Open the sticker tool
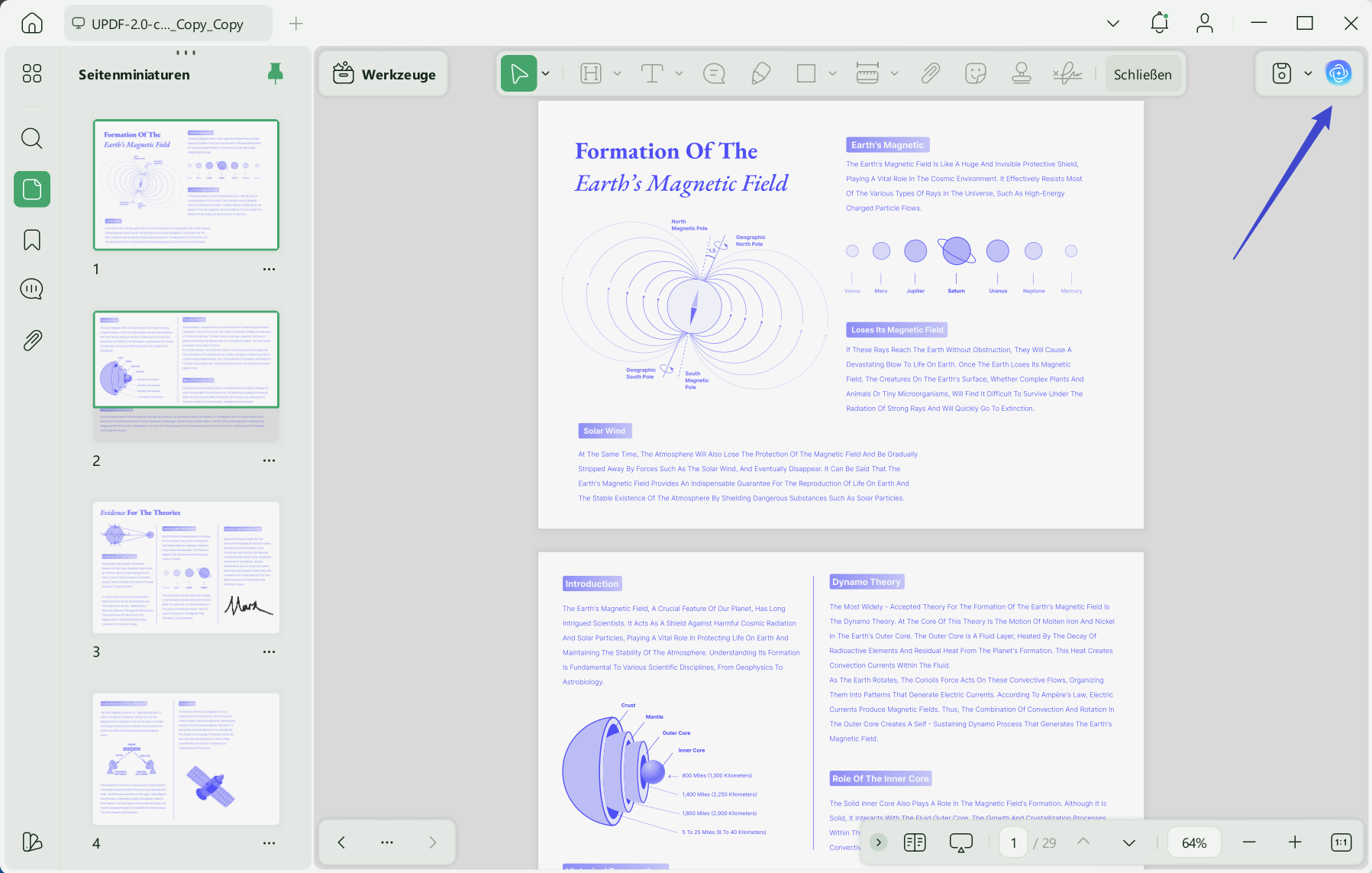Screen dimensions: 1372x873 point(976,73)
